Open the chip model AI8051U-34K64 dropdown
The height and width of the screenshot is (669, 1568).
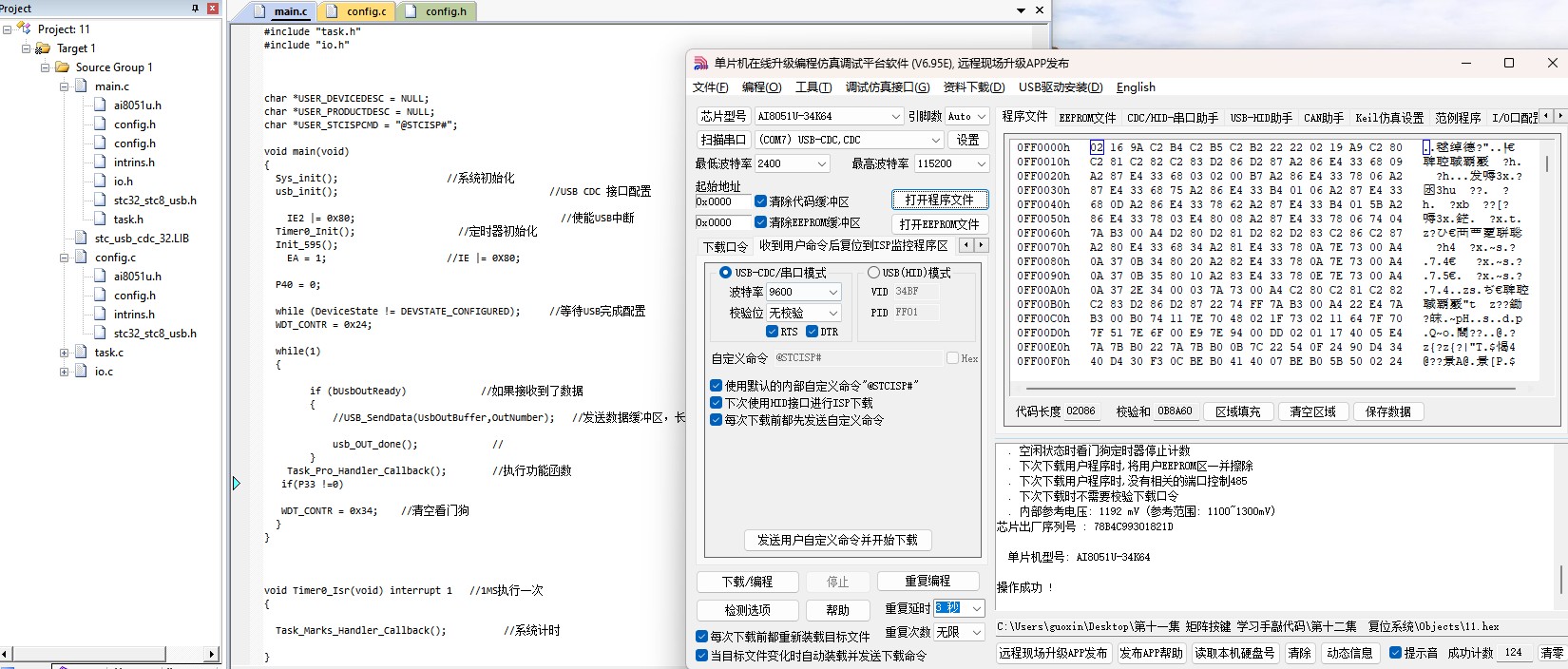(x=894, y=116)
